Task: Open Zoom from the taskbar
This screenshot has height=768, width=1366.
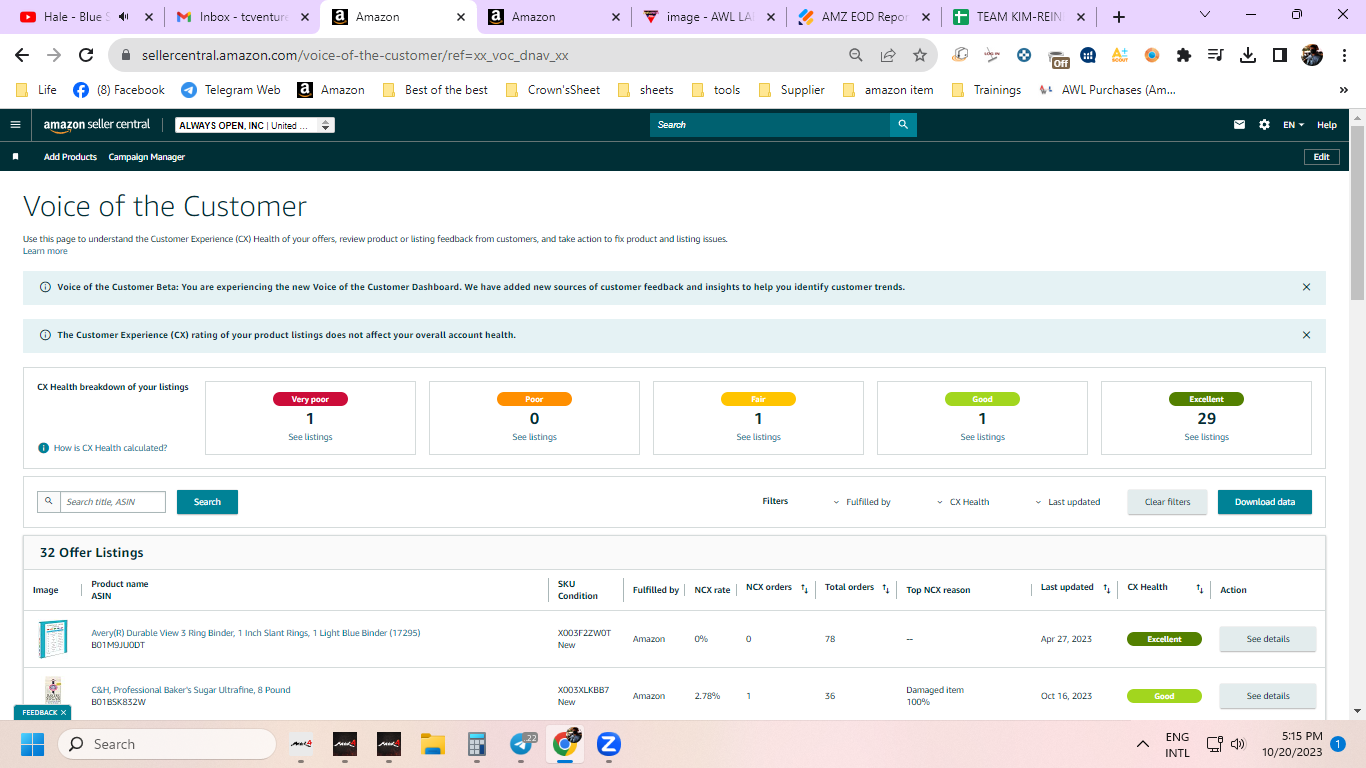Action: point(608,744)
